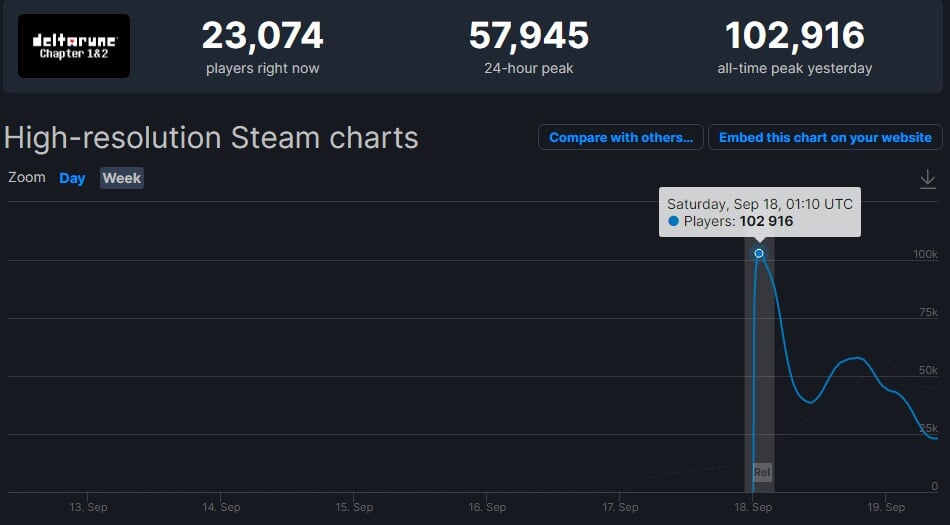Click the 100k y-axis label
The image size is (950, 525).
[x=925, y=254]
